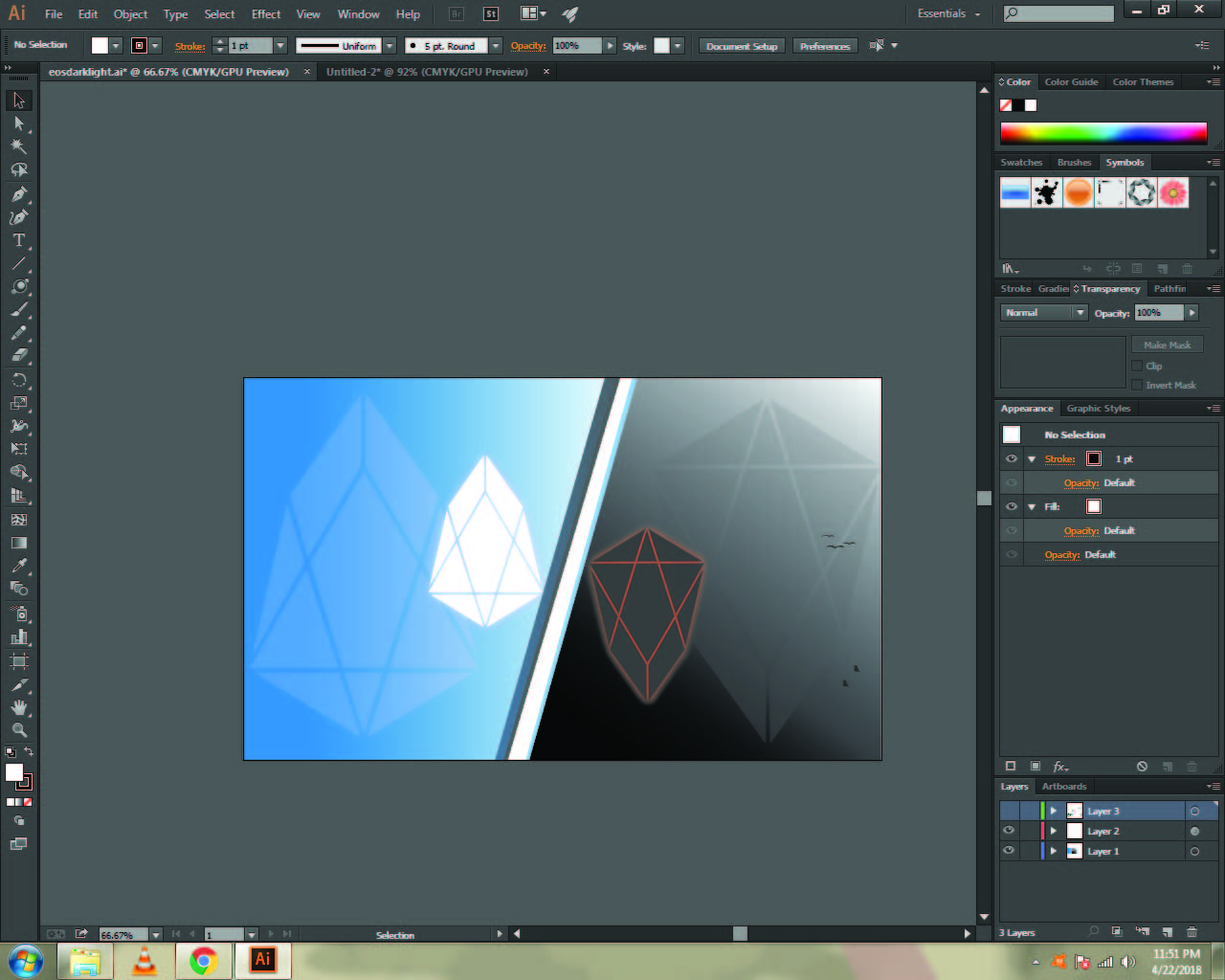1225x980 pixels.
Task: Select the Artboard tool
Action: (x=19, y=660)
